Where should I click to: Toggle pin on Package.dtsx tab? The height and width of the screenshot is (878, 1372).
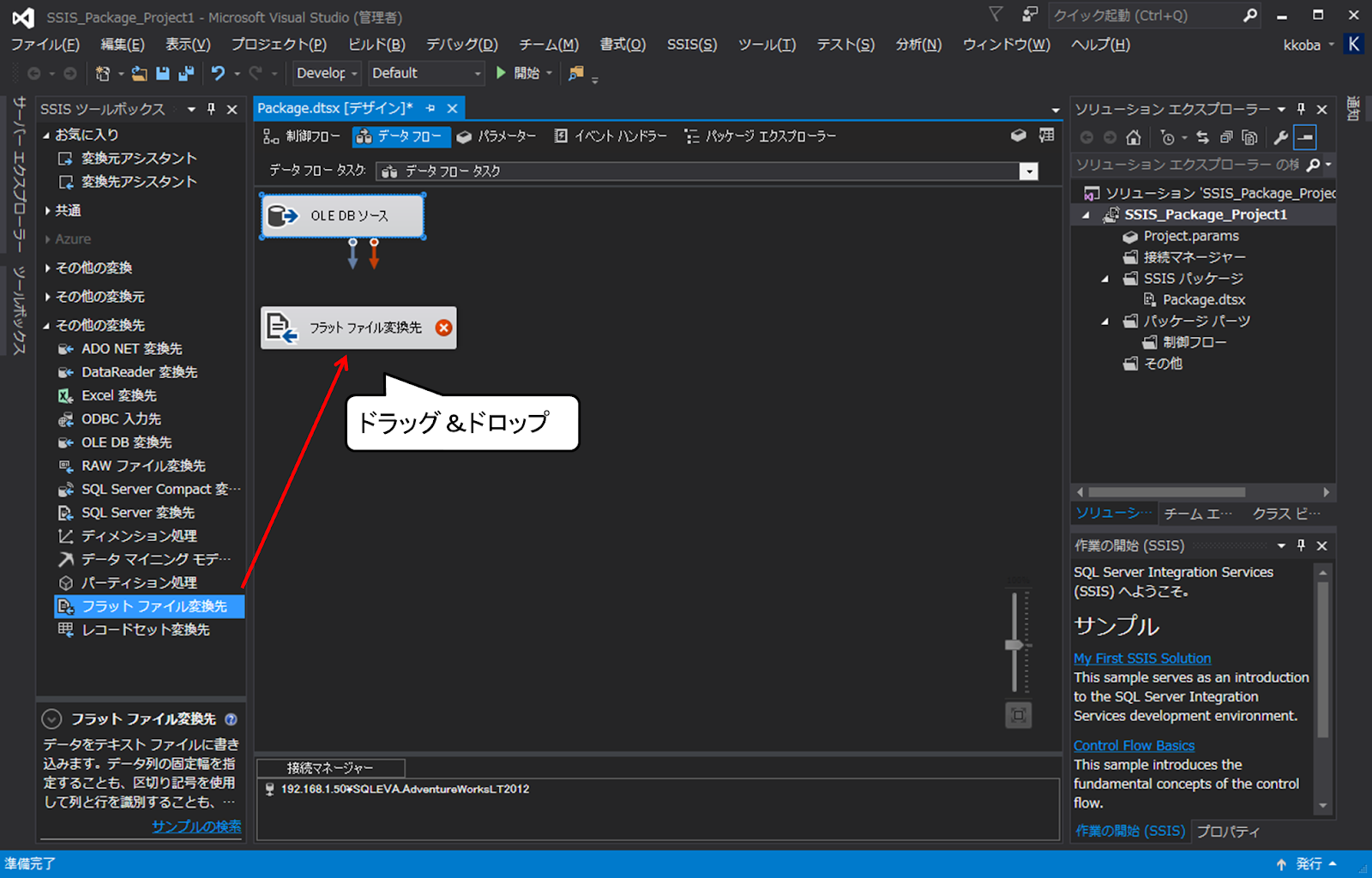pos(430,108)
